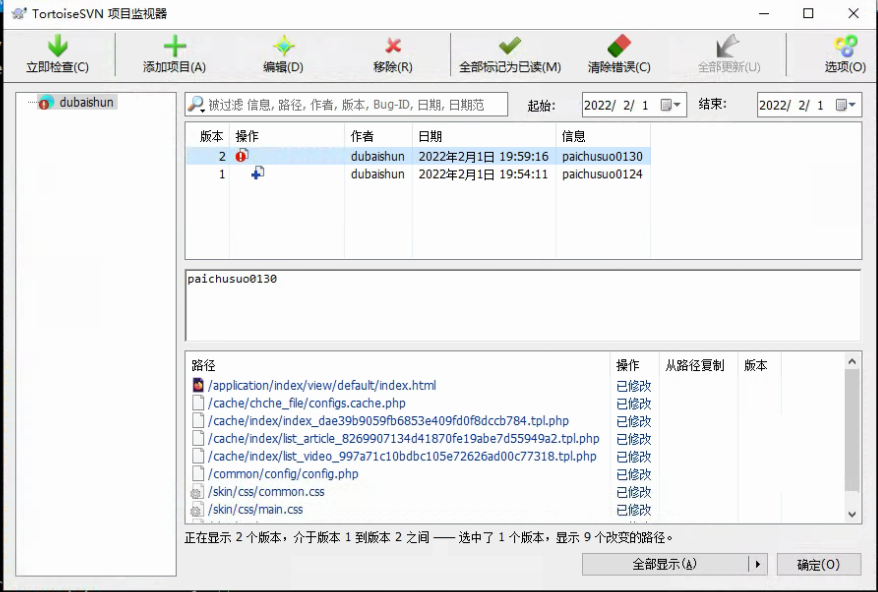The width and height of the screenshot is (878, 592).
Task: Select /skin/css/common.css path
Action: [266, 492]
